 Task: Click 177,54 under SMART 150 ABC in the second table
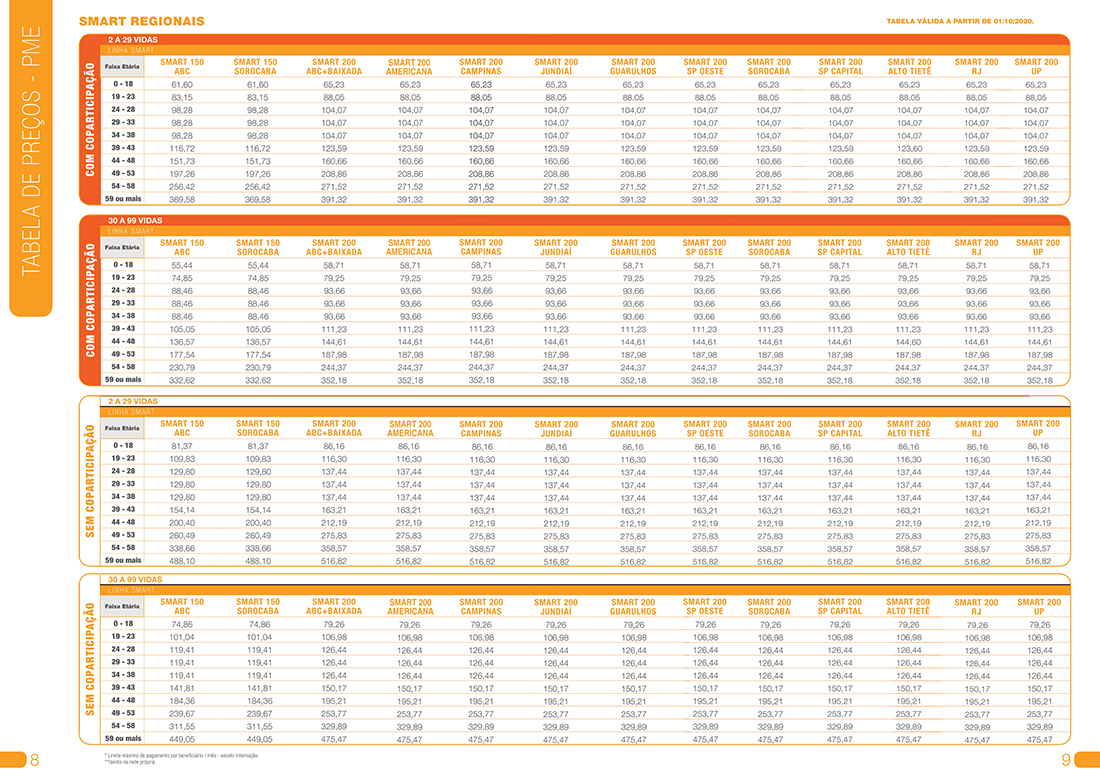point(182,355)
